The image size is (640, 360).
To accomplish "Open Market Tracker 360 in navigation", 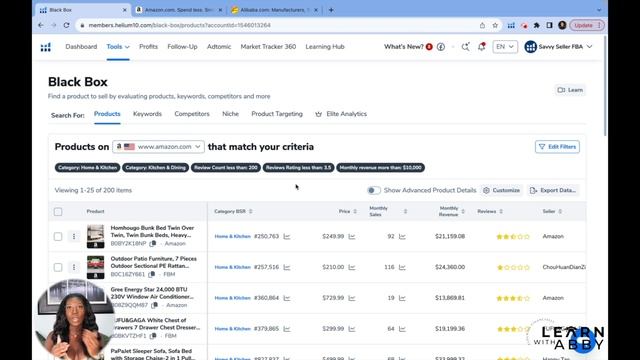I will pos(268,47).
